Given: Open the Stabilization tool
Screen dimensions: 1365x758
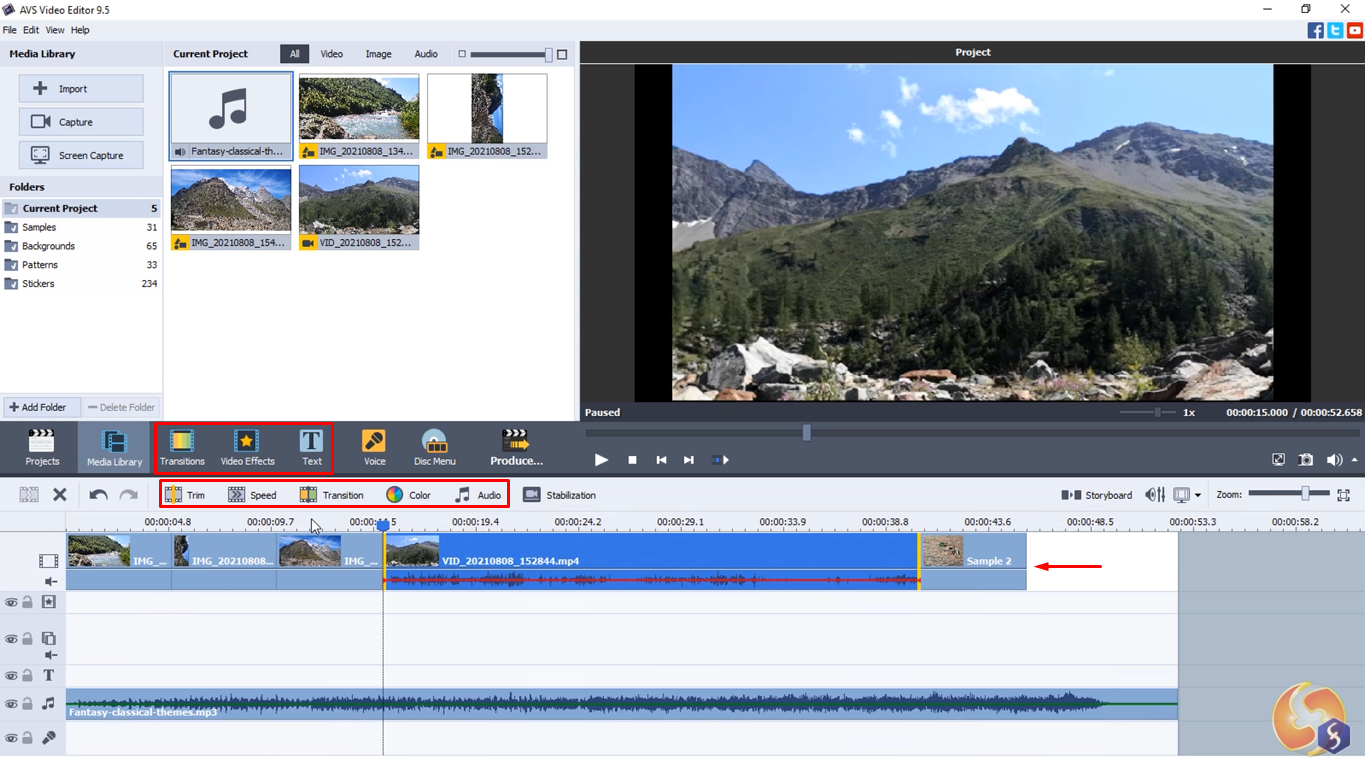Looking at the screenshot, I should 559,494.
